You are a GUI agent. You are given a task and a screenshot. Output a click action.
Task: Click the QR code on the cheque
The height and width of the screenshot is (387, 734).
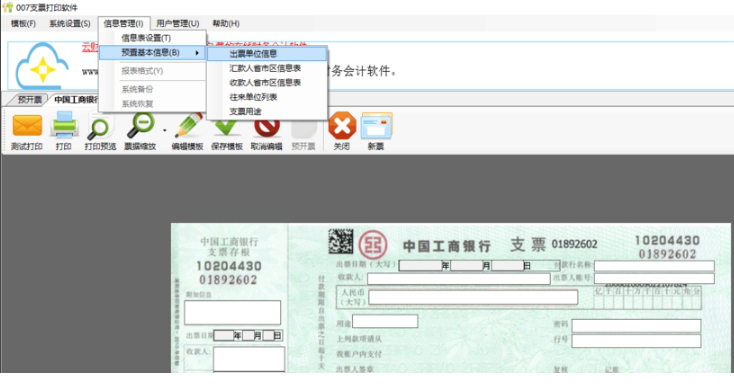click(x=340, y=241)
